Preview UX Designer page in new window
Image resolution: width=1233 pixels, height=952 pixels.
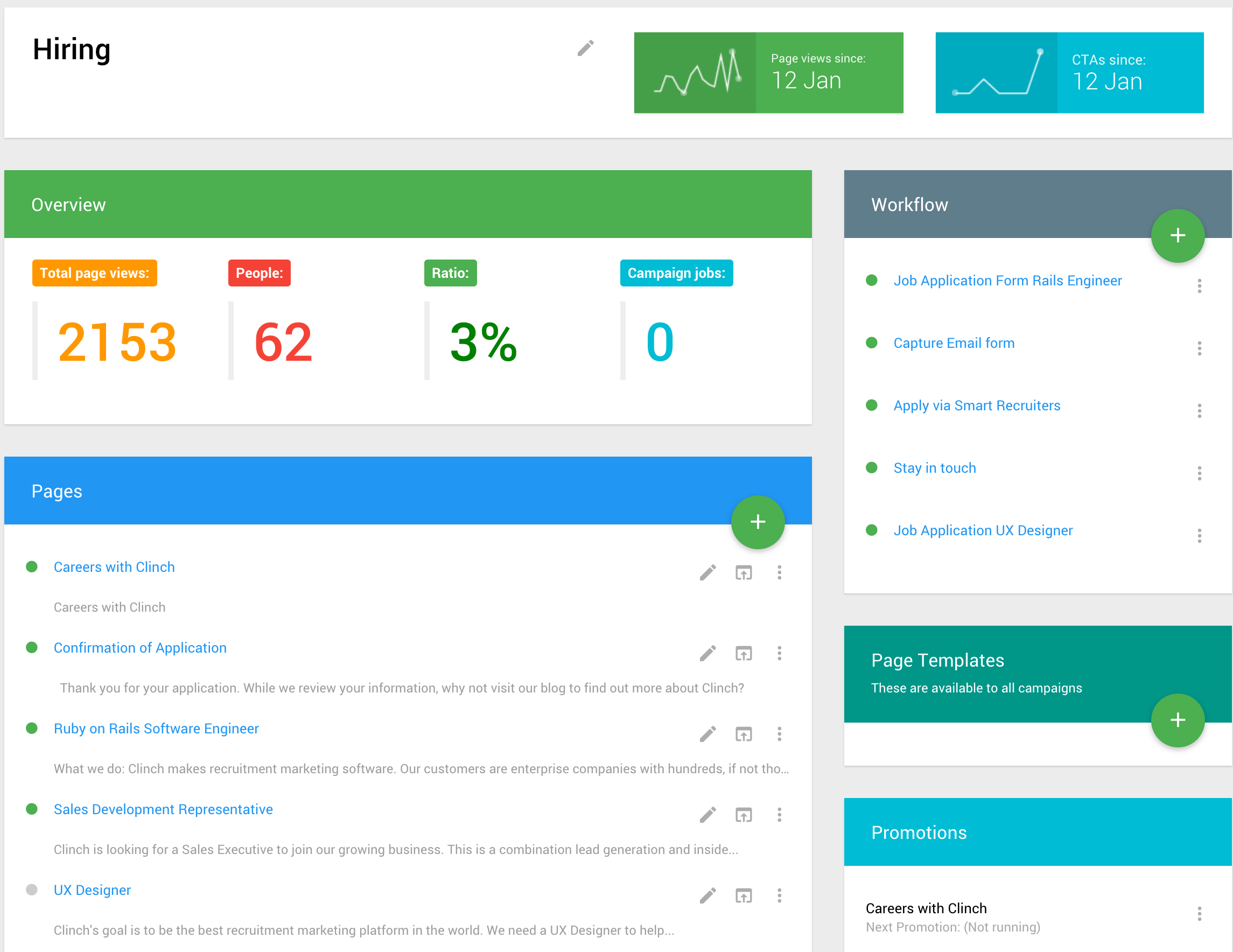(x=744, y=895)
